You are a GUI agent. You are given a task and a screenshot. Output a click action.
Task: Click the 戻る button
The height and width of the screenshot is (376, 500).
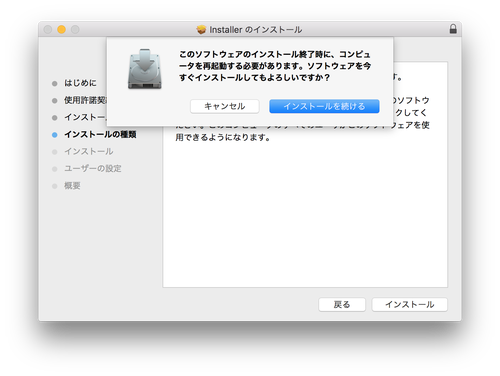[x=342, y=304]
